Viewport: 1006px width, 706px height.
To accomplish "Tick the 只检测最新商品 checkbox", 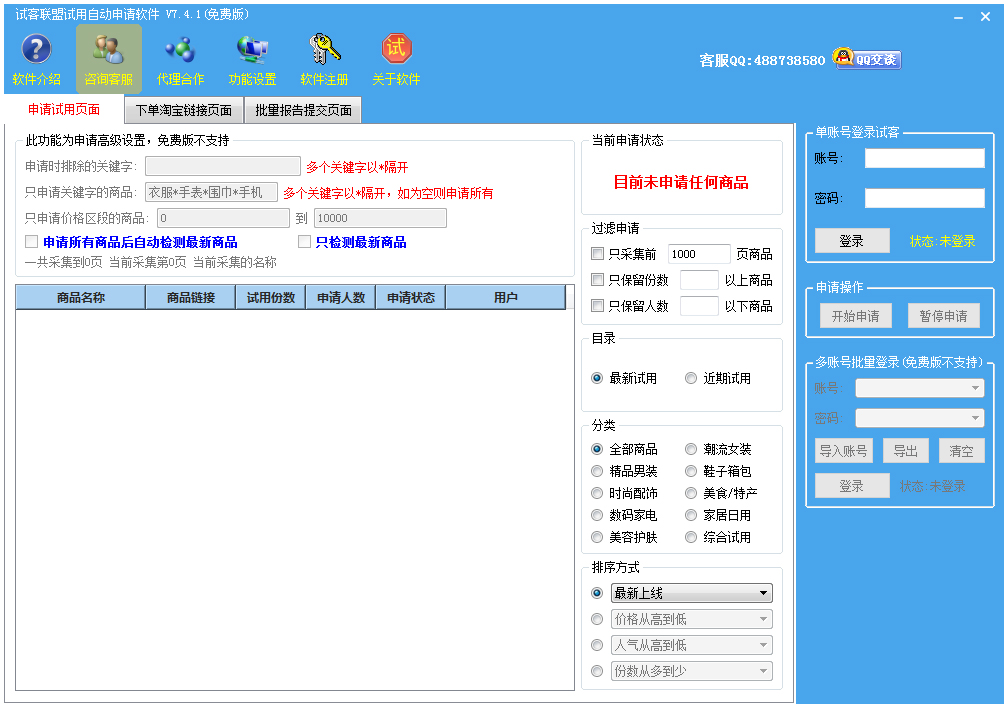I will (305, 242).
